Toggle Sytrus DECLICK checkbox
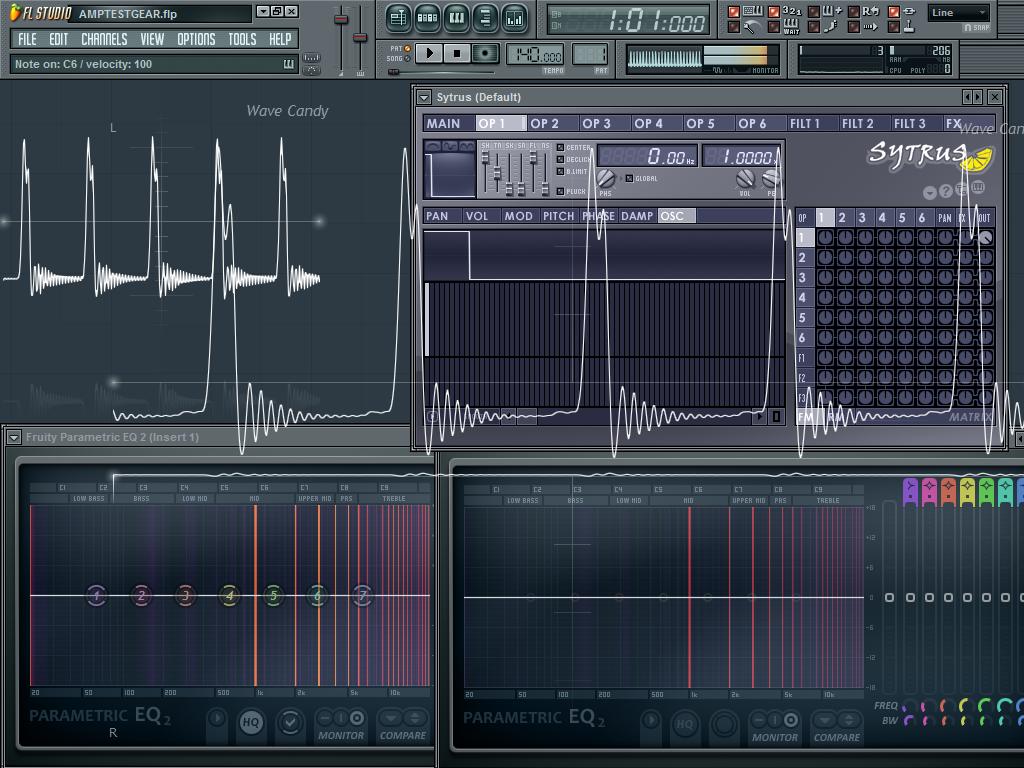Viewport: 1024px width, 768px height. click(560, 159)
